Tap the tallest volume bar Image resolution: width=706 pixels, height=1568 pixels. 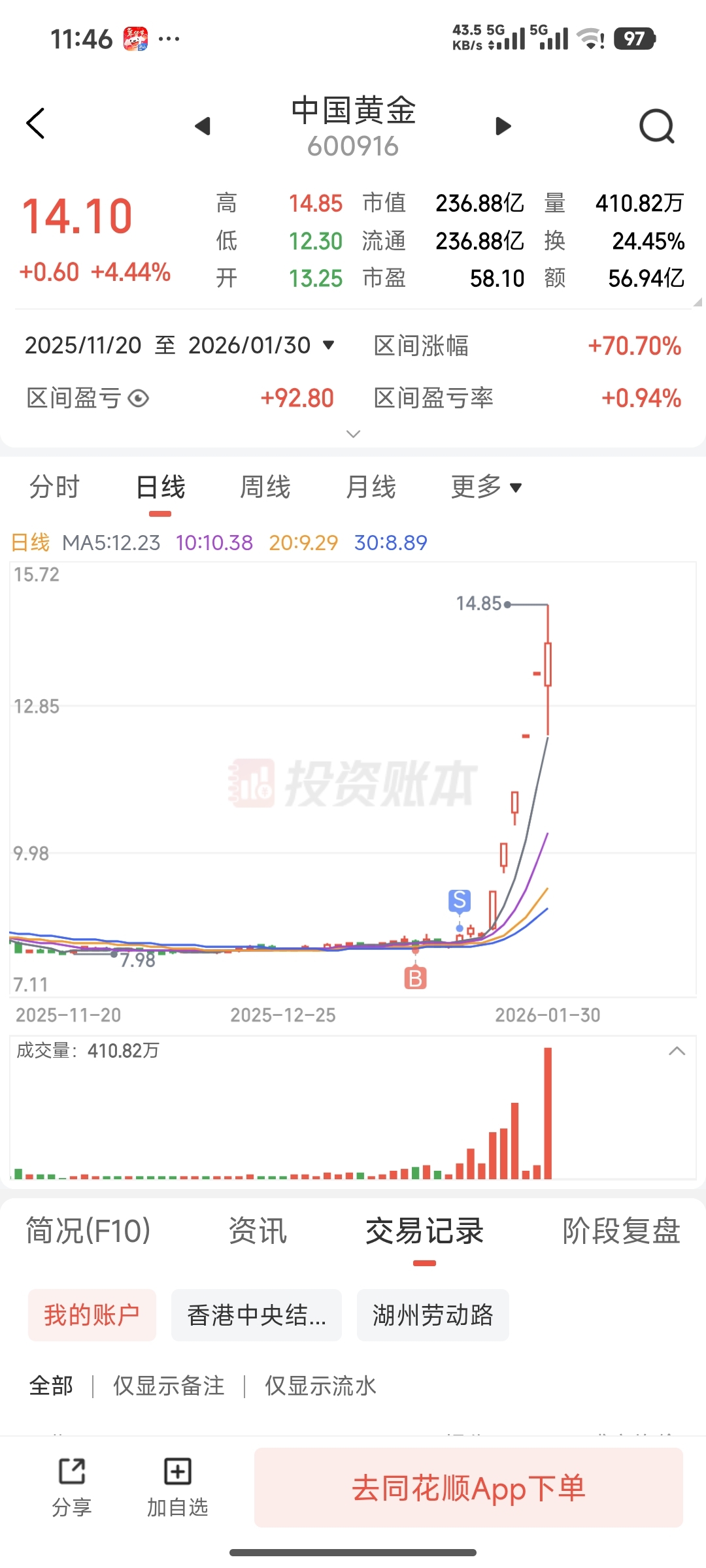pyautogui.click(x=548, y=1113)
